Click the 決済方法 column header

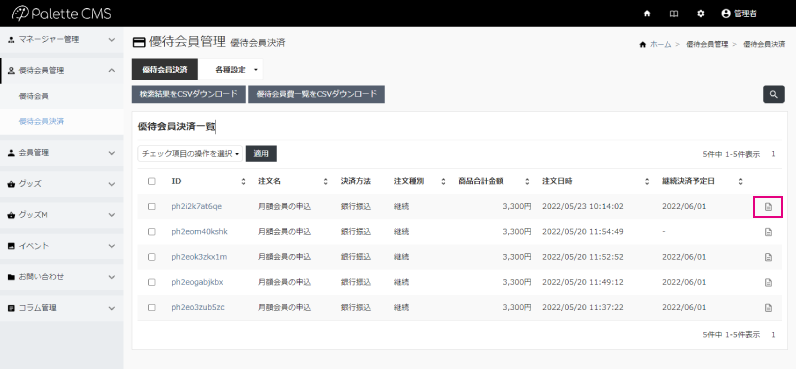(x=356, y=181)
